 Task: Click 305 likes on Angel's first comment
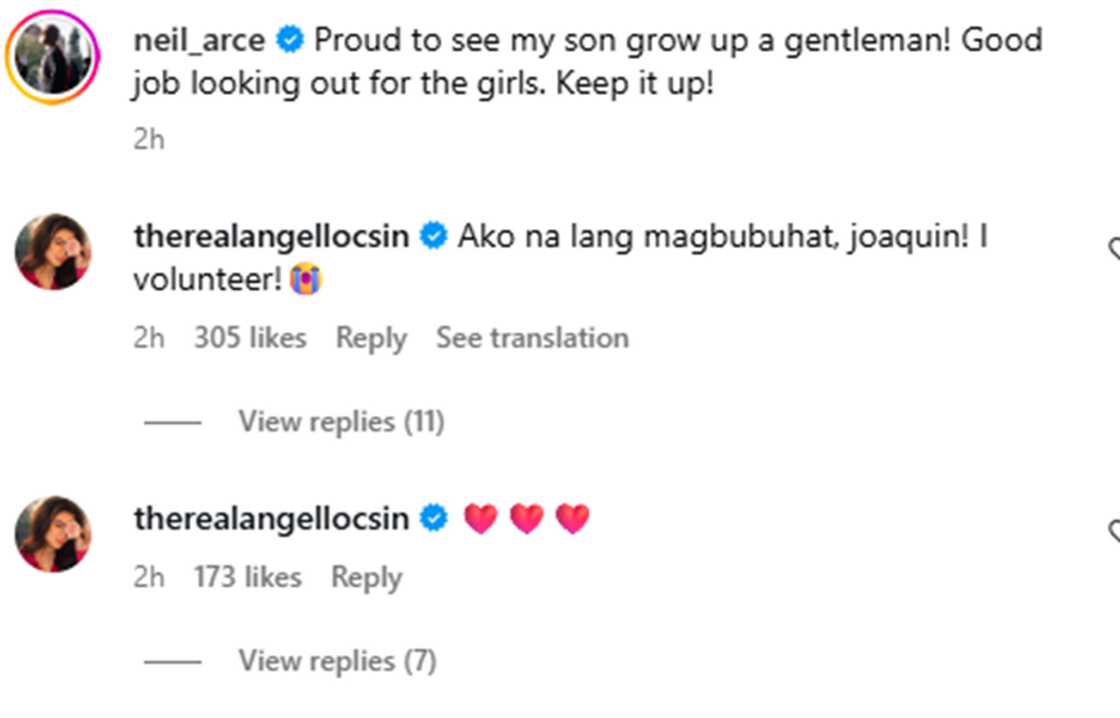pos(249,337)
